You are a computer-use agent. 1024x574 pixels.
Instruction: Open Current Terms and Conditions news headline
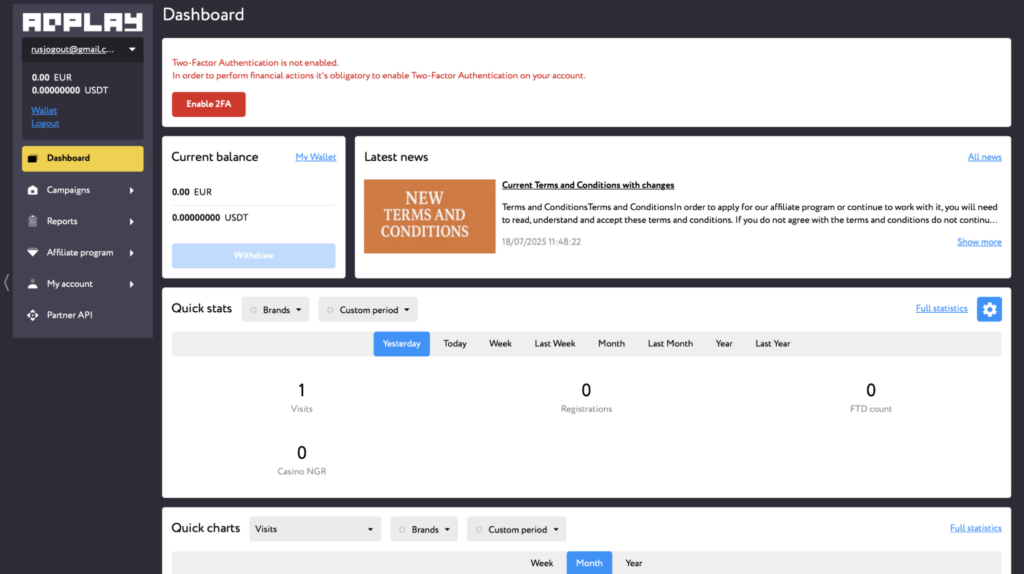[588, 185]
